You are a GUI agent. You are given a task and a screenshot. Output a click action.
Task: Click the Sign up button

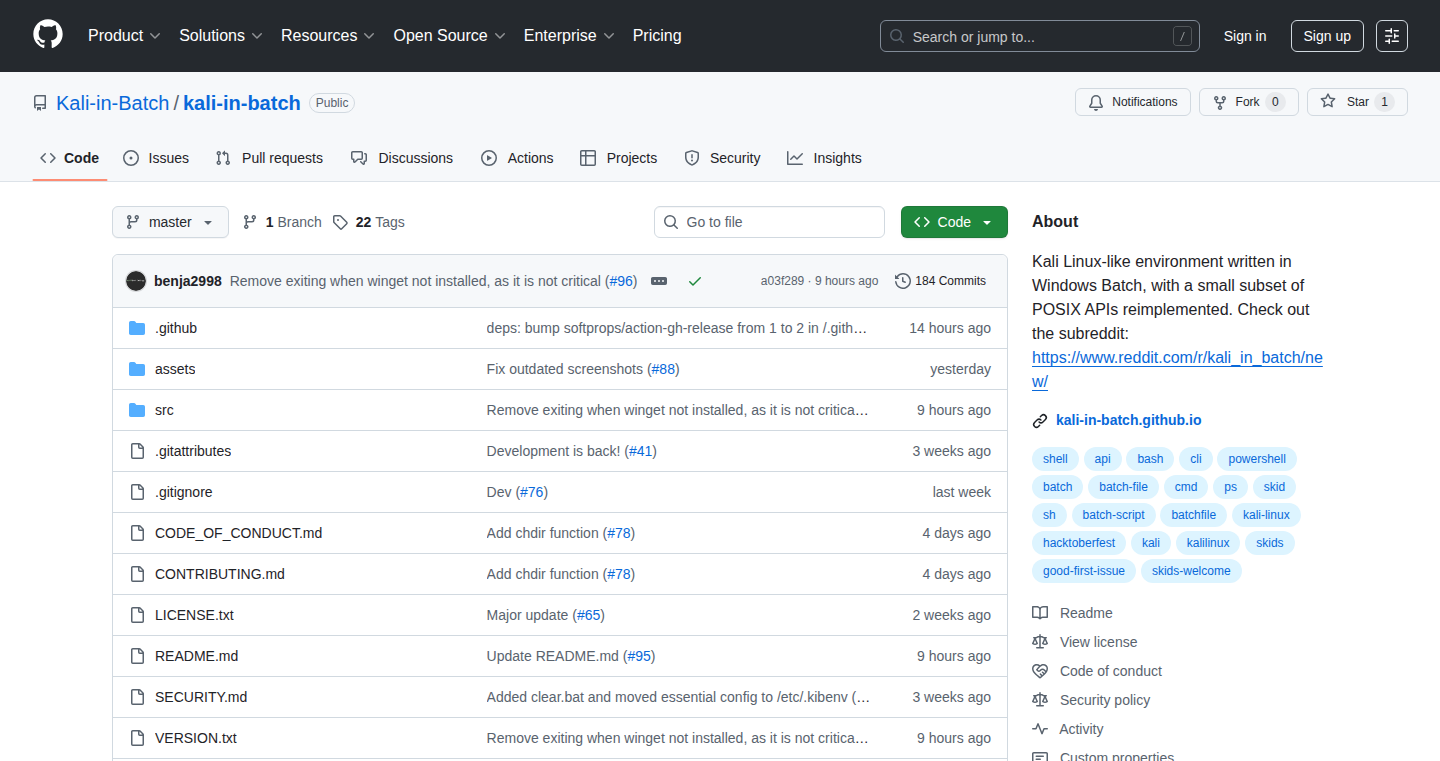click(x=1327, y=36)
